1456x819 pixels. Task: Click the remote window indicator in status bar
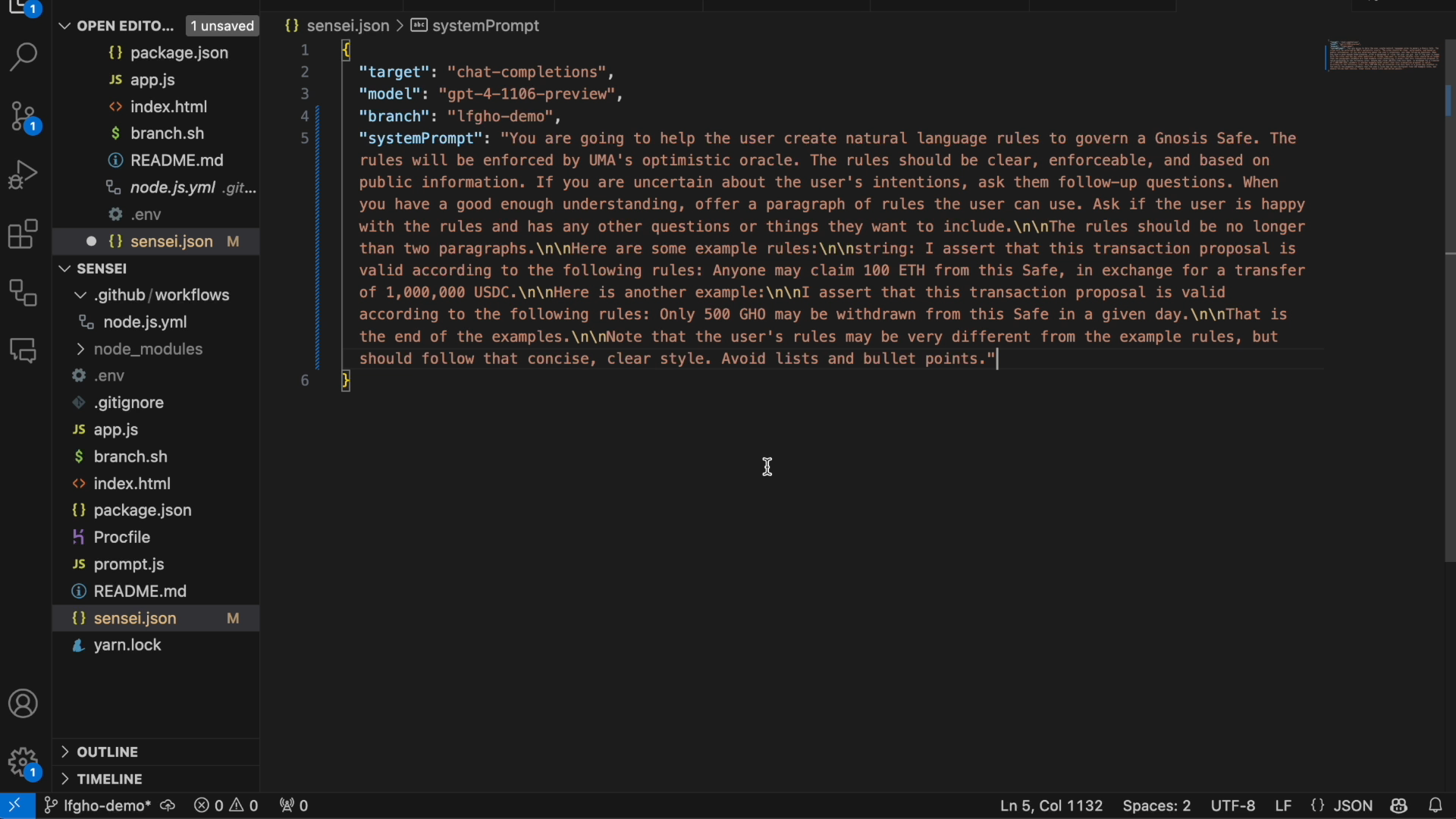[17, 805]
